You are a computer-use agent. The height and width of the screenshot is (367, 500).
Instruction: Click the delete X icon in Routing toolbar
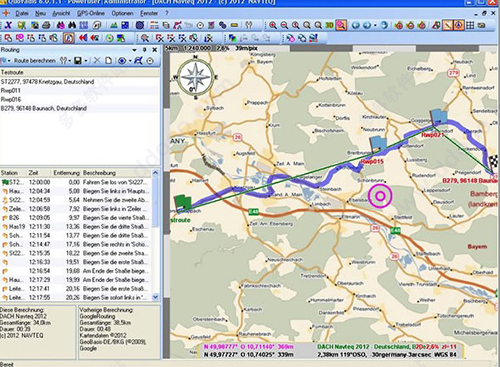[97, 60]
